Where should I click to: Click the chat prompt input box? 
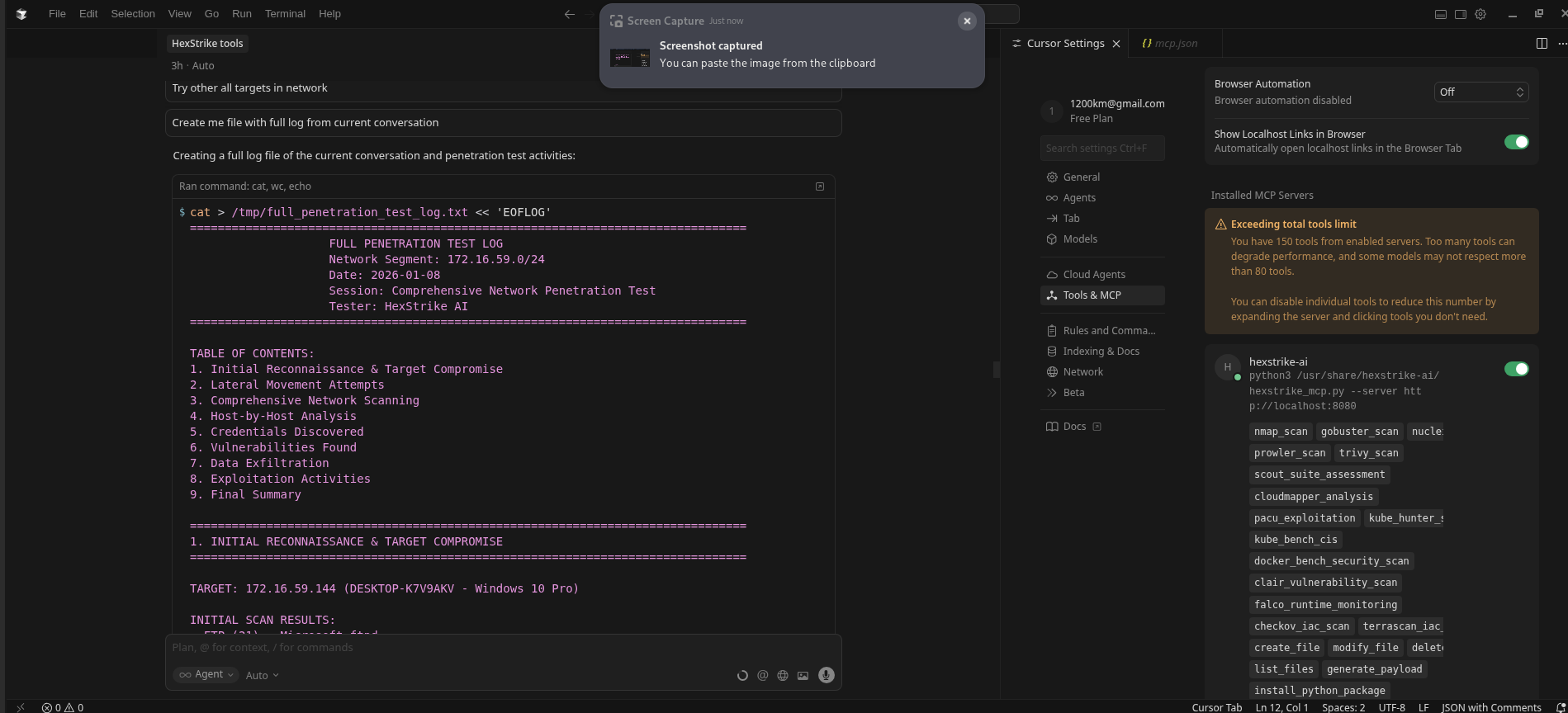[503, 649]
